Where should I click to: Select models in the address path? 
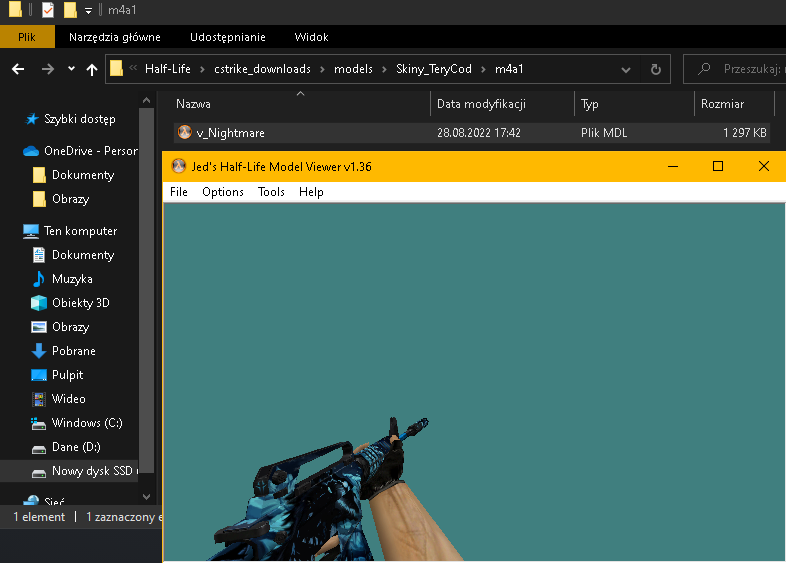[353, 69]
